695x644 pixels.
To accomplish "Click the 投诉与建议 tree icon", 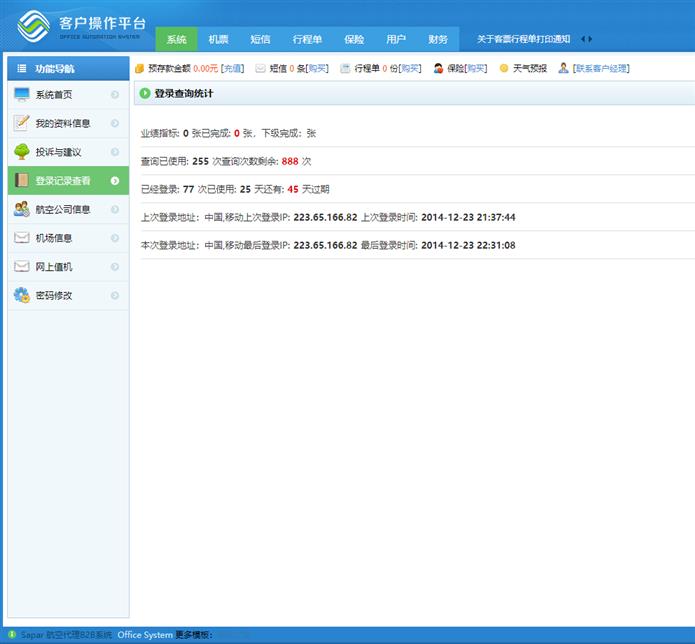I will pyautogui.click(x=21, y=152).
